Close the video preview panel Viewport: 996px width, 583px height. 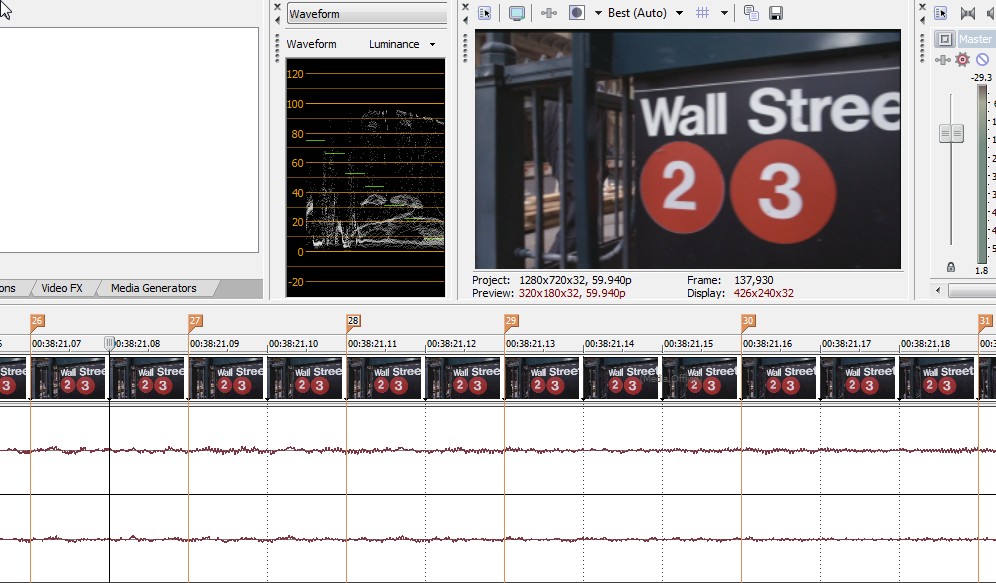point(465,7)
